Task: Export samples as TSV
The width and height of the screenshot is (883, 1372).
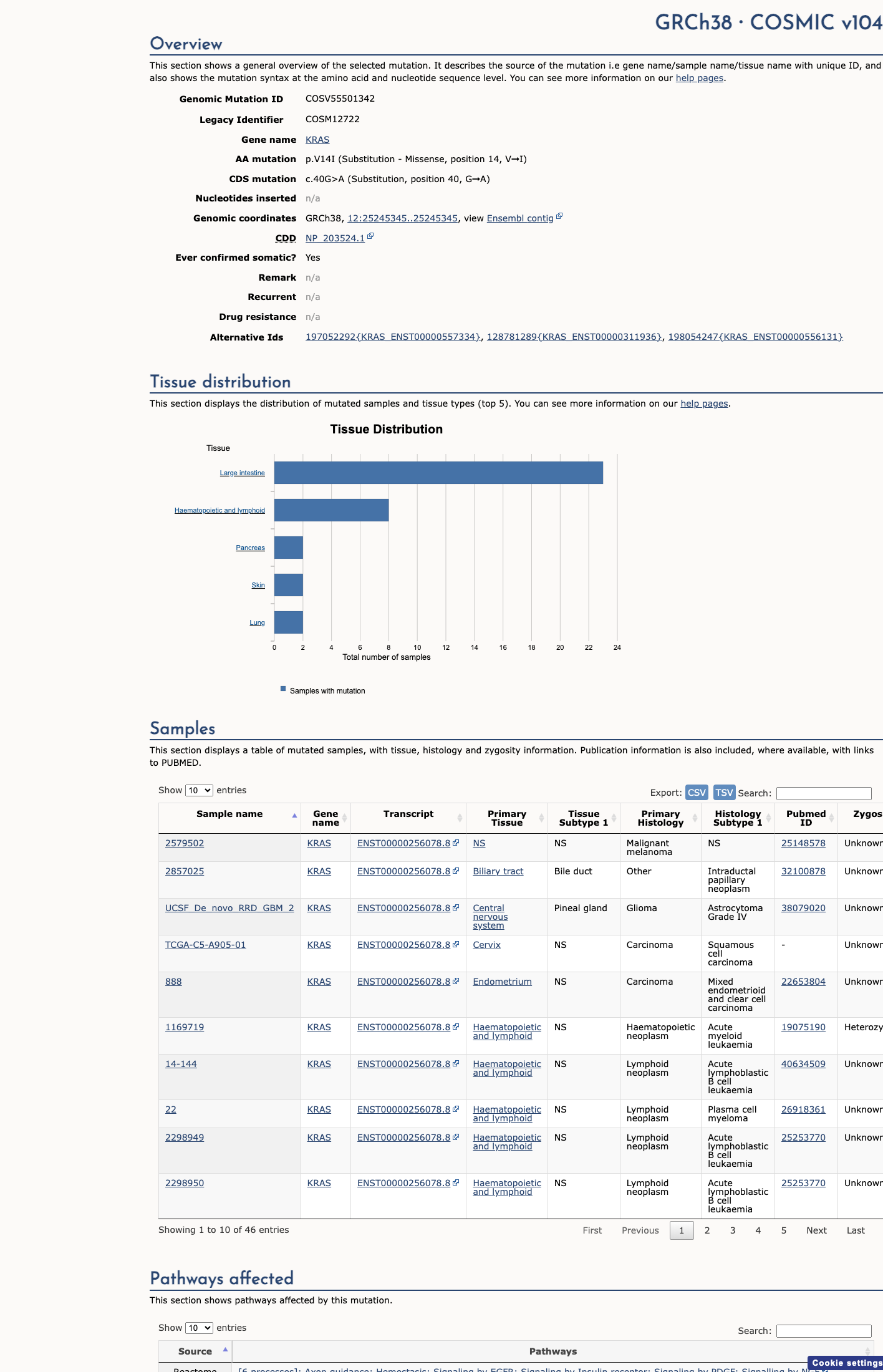Action: coord(724,793)
